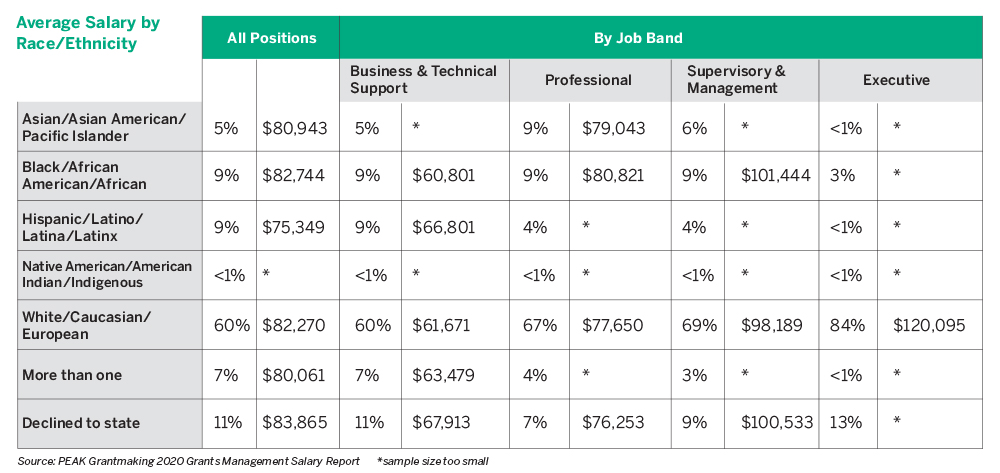Select the Hispanic/Latino/Latina/Latinx row label
The image size is (1000, 473).
pos(82,226)
